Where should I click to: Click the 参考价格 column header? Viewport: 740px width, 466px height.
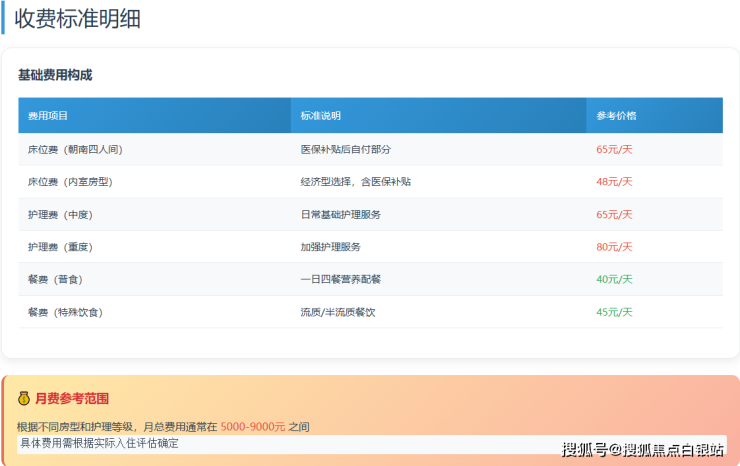616,116
